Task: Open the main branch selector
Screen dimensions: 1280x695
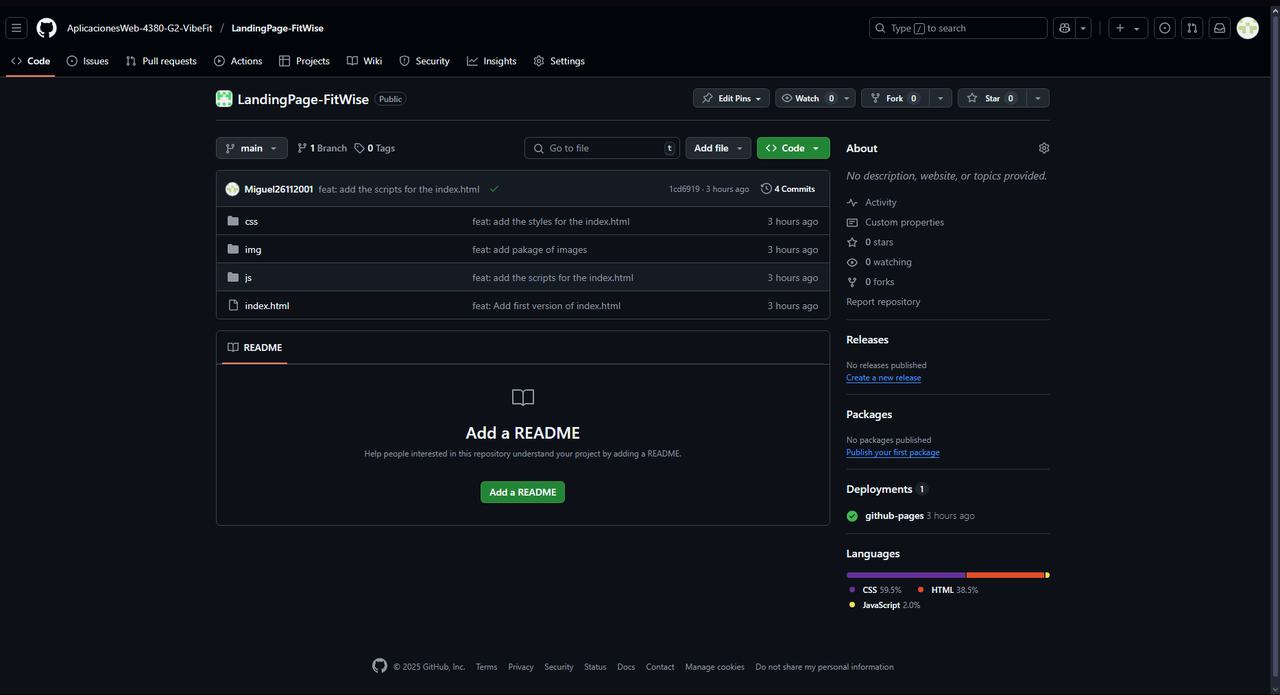Action: coord(252,148)
